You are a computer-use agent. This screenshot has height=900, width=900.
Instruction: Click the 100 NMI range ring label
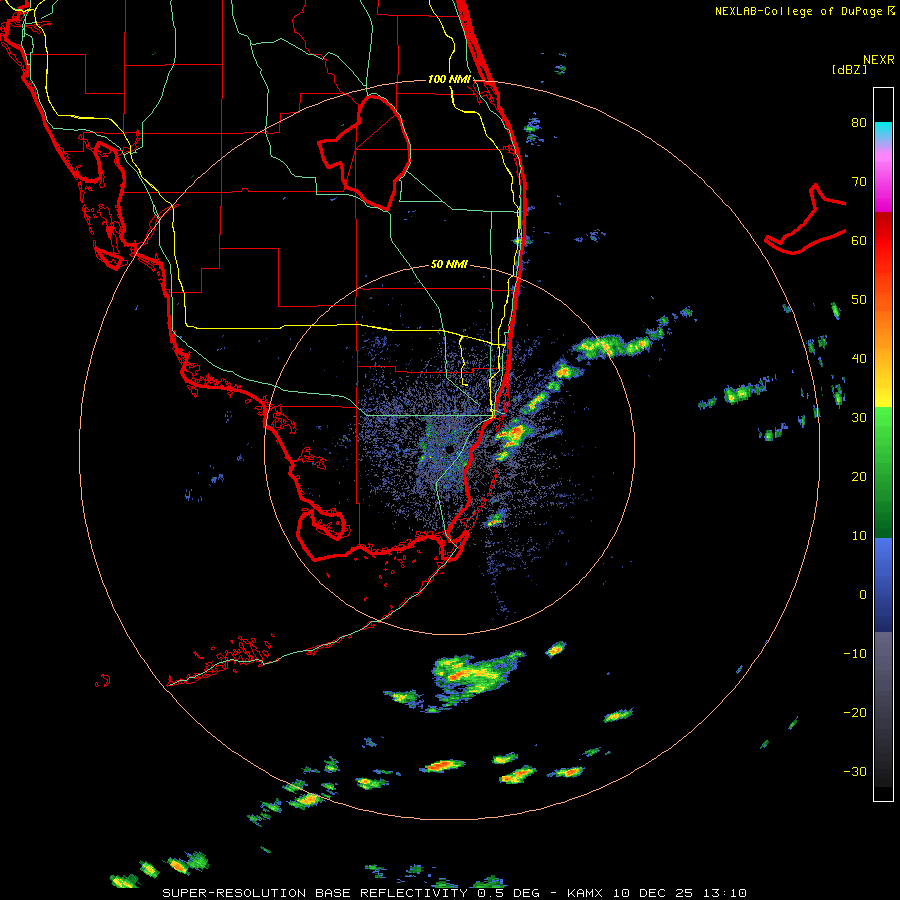tap(449, 79)
